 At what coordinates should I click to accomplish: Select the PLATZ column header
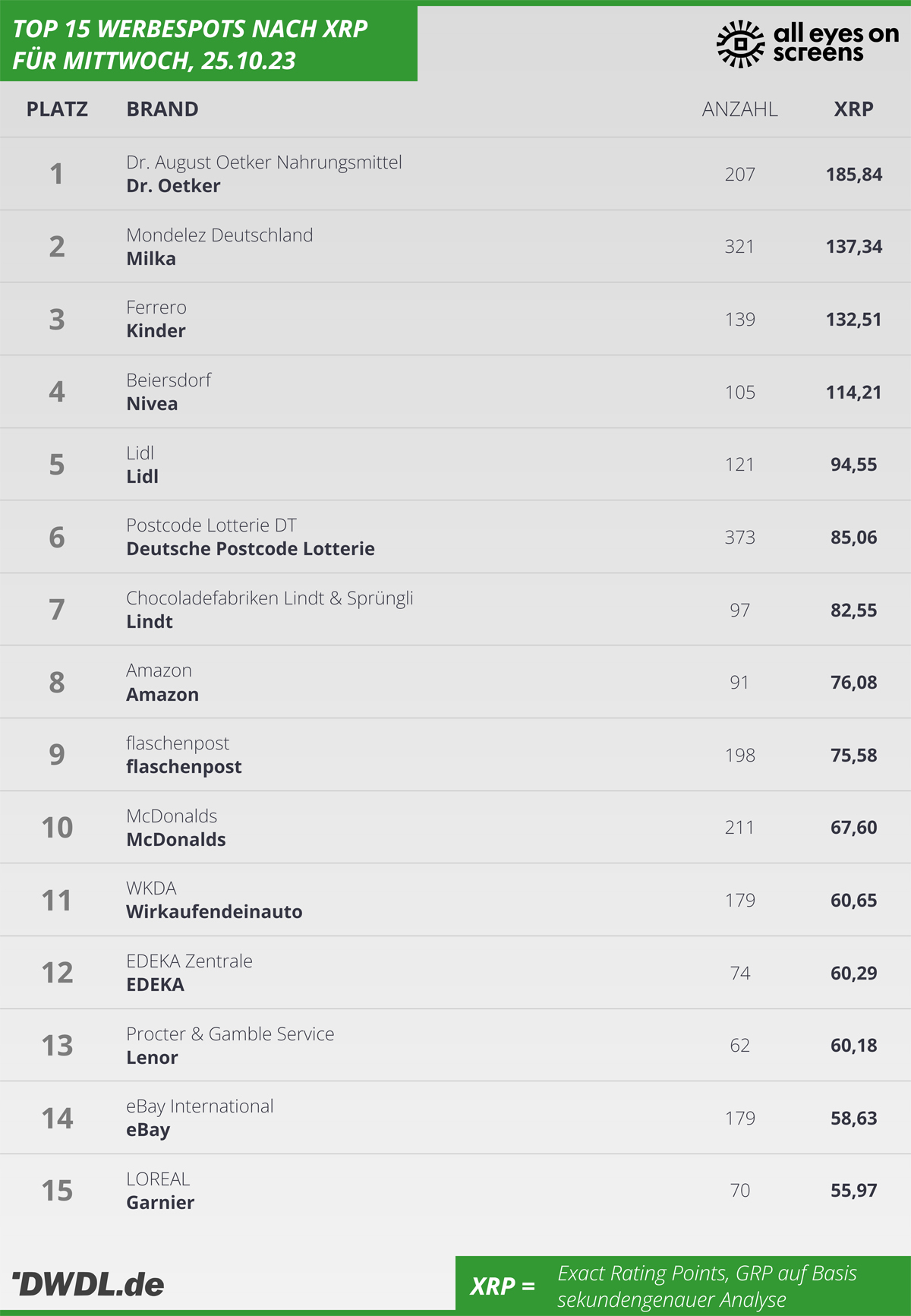click(57, 109)
